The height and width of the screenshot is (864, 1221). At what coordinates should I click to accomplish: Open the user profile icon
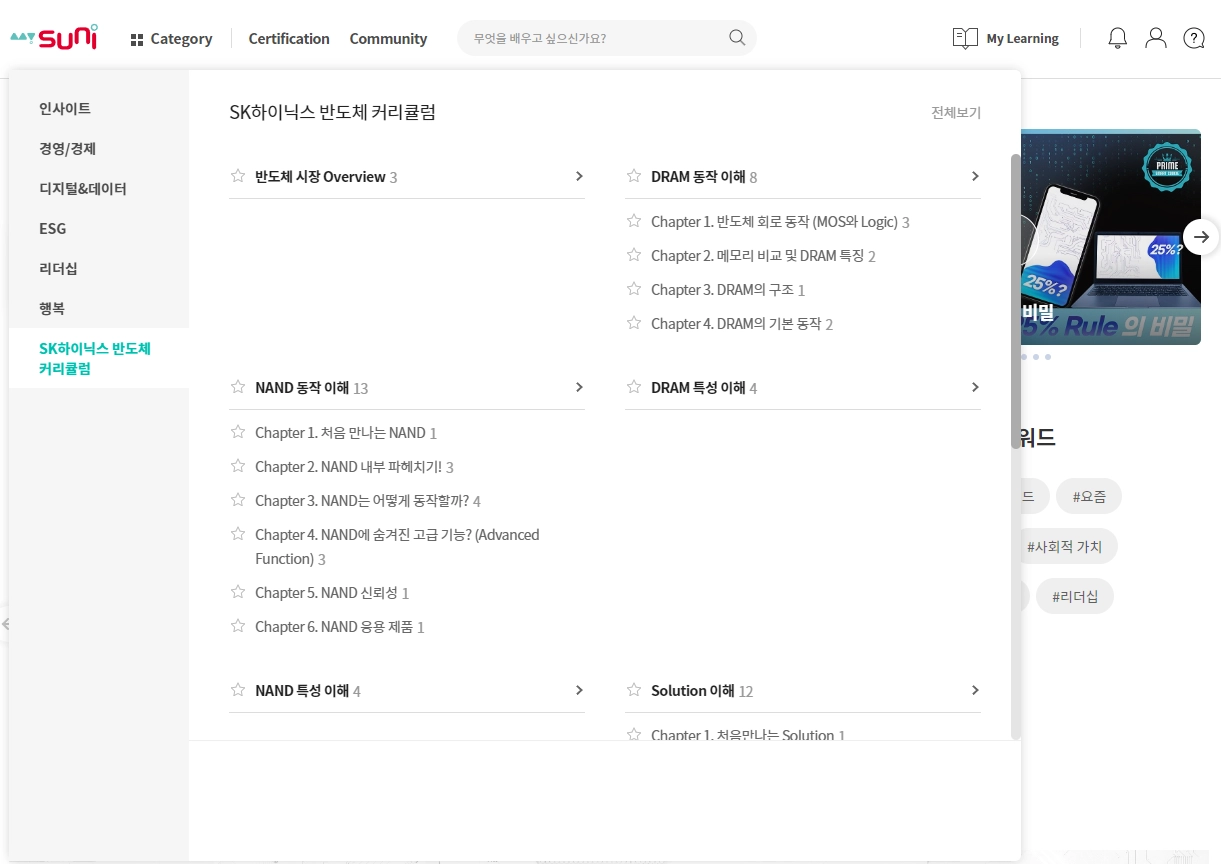tap(1156, 38)
